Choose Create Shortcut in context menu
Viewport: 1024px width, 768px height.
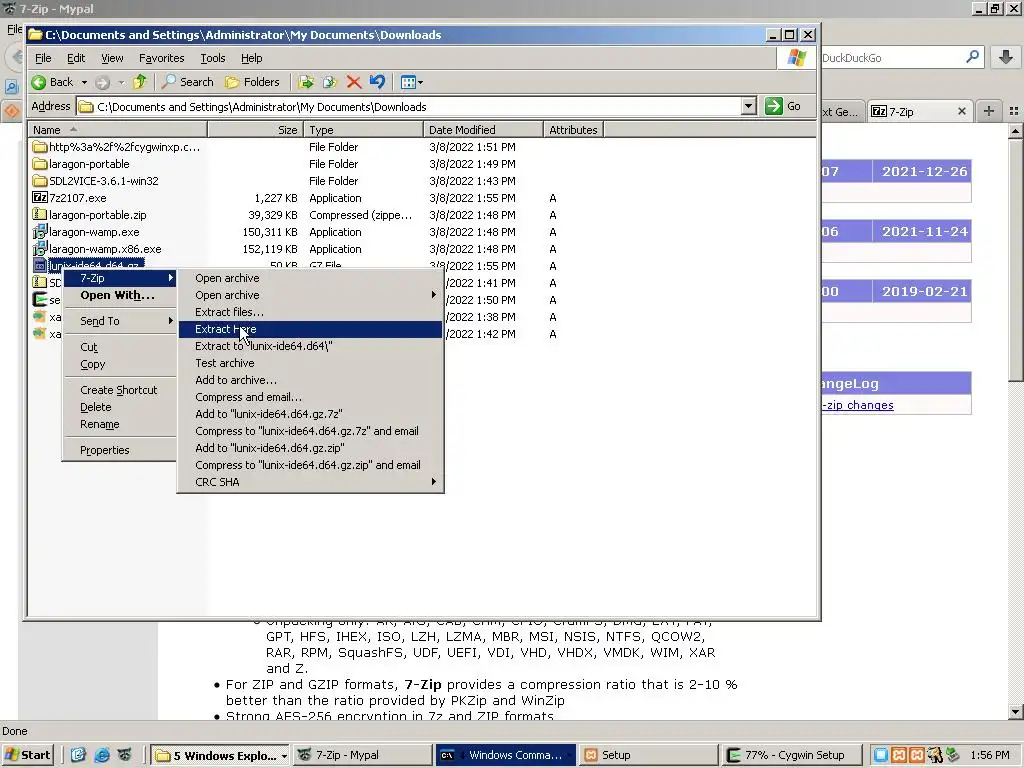tap(120, 390)
